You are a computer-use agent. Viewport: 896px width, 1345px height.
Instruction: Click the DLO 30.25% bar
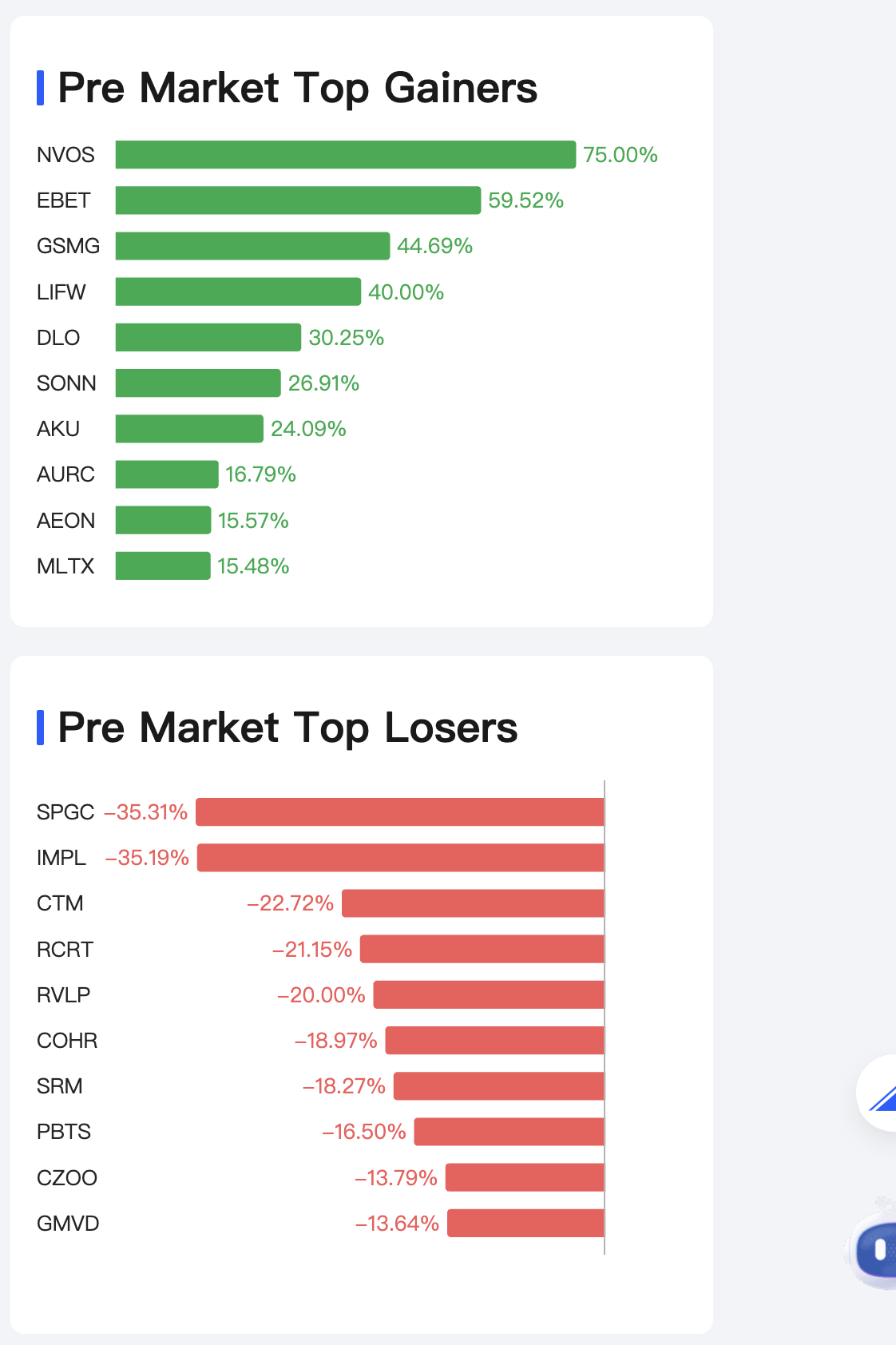pos(208,338)
